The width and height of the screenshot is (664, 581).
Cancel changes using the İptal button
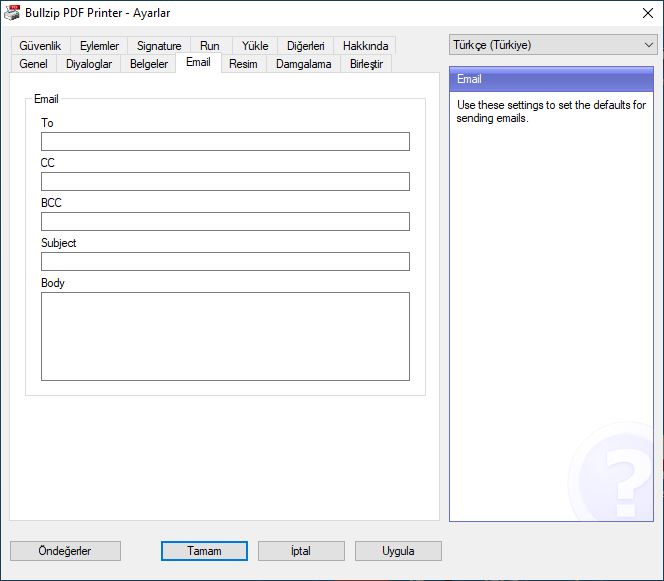click(301, 551)
